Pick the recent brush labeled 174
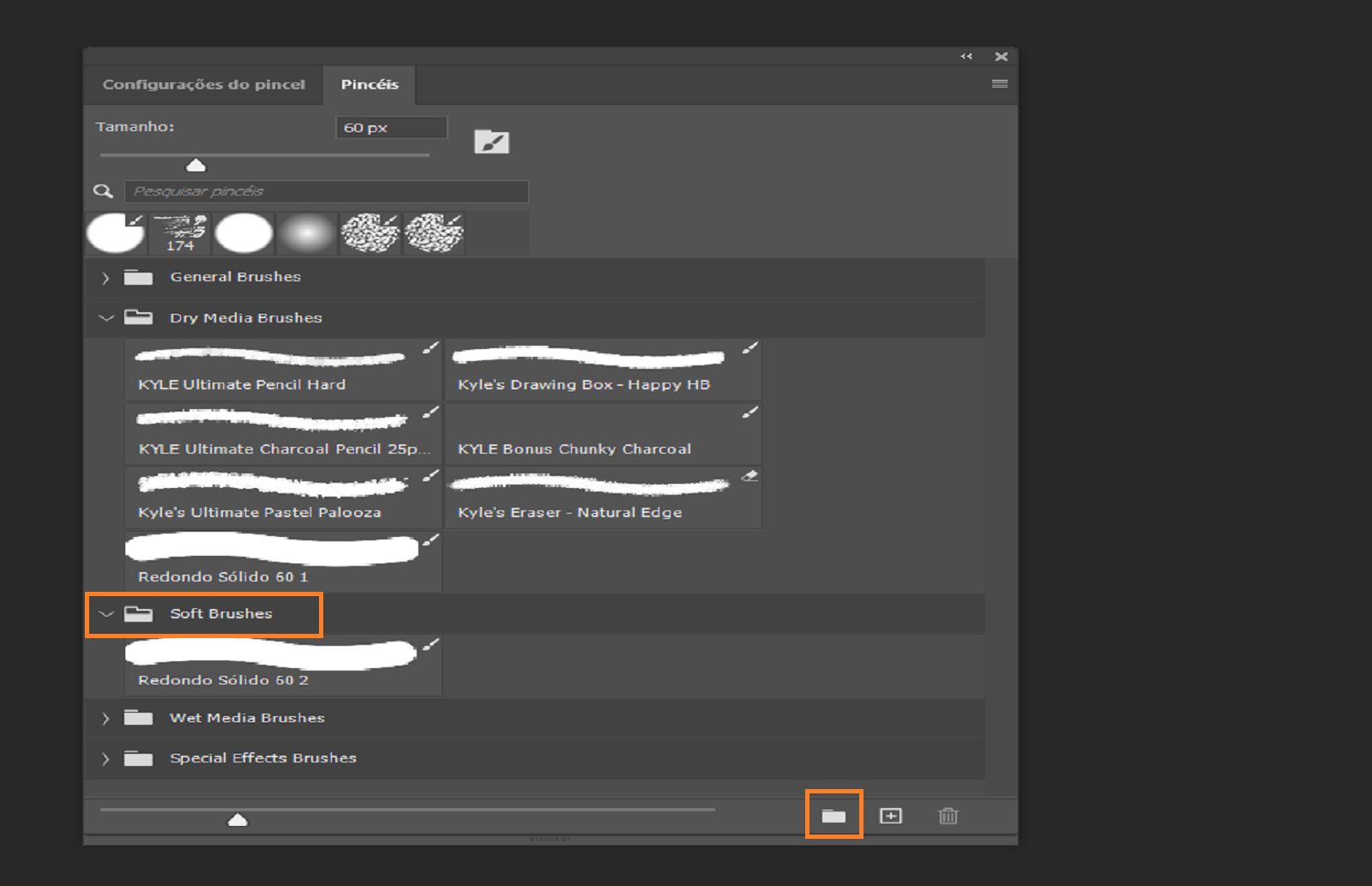 (180, 233)
